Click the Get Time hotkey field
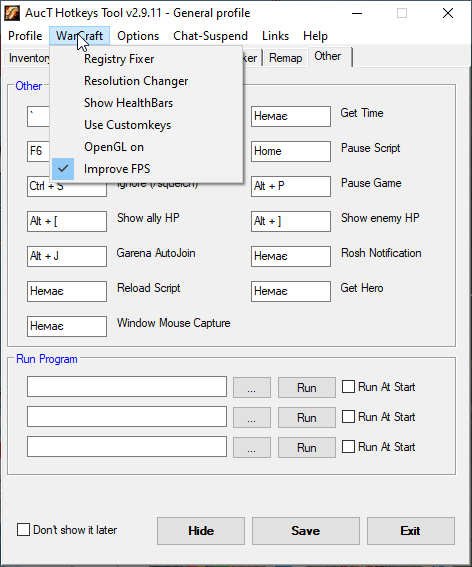This screenshot has height=567, width=472. click(x=291, y=116)
